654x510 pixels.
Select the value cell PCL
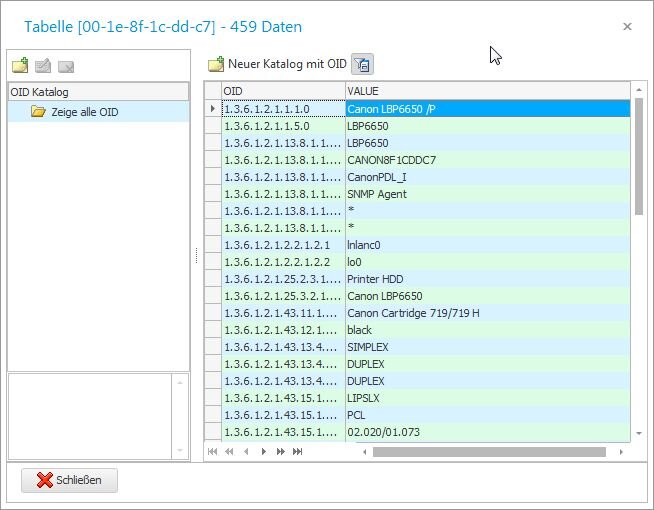(488, 415)
